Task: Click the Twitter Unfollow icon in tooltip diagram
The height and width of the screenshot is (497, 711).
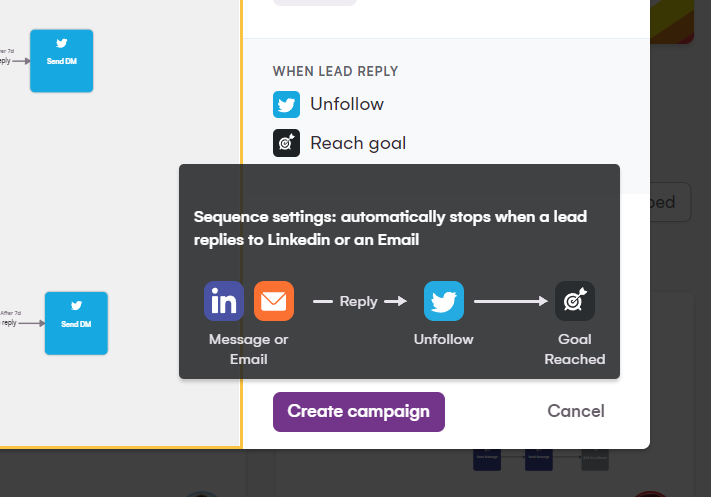Action: (x=444, y=301)
